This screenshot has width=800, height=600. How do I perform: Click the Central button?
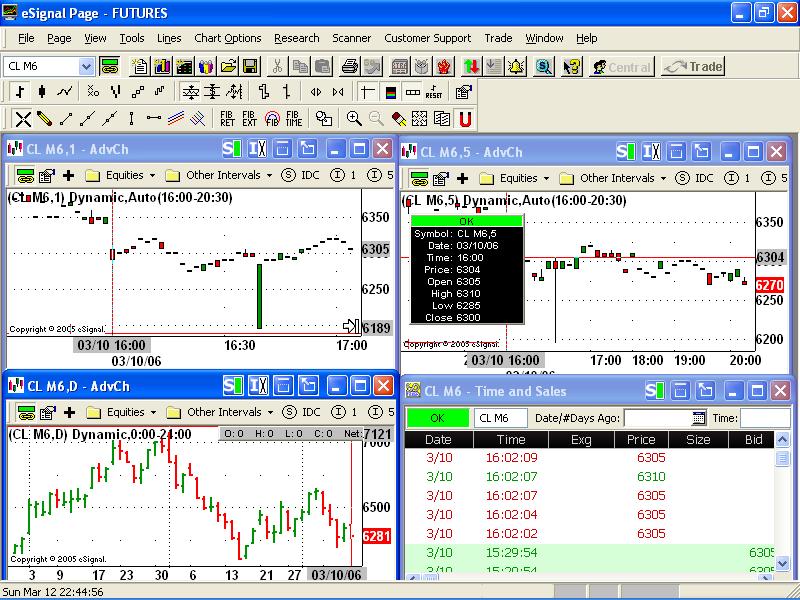click(x=621, y=67)
